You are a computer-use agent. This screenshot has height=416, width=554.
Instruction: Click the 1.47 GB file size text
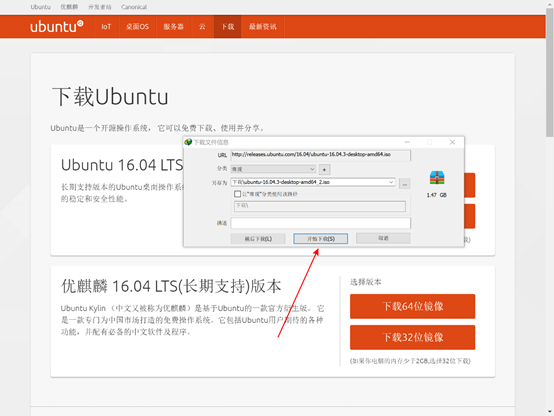point(437,195)
